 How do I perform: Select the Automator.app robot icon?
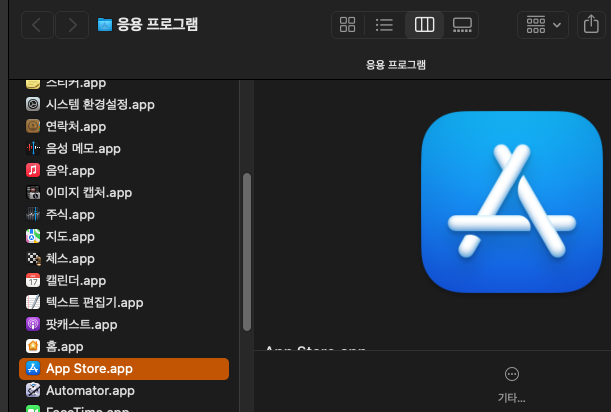pyautogui.click(x=33, y=391)
